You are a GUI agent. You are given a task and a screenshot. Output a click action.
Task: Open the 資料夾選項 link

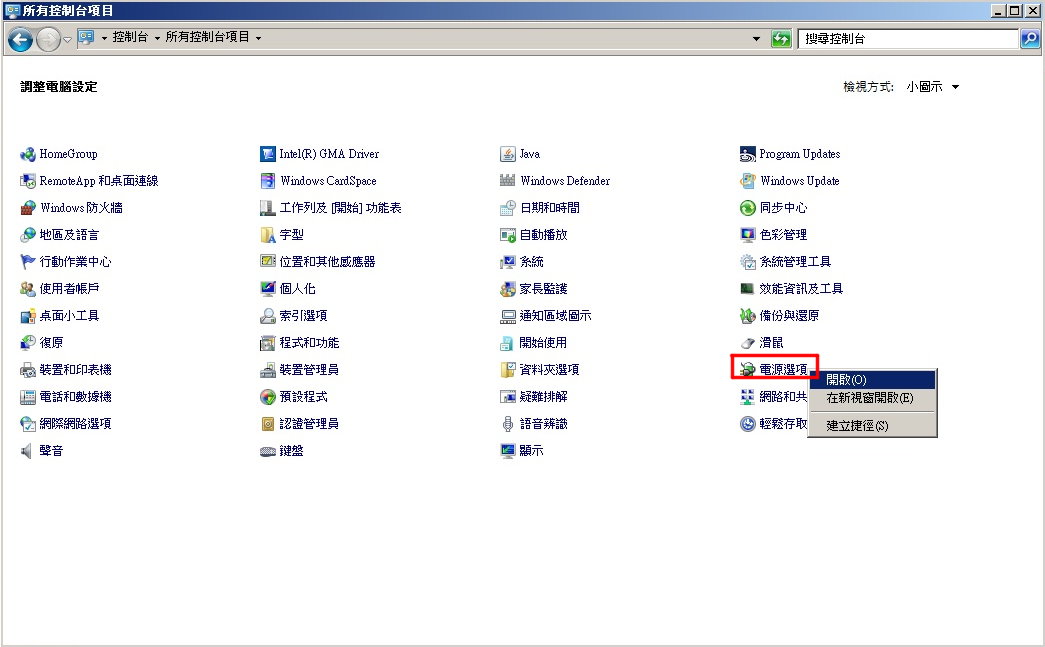549,370
